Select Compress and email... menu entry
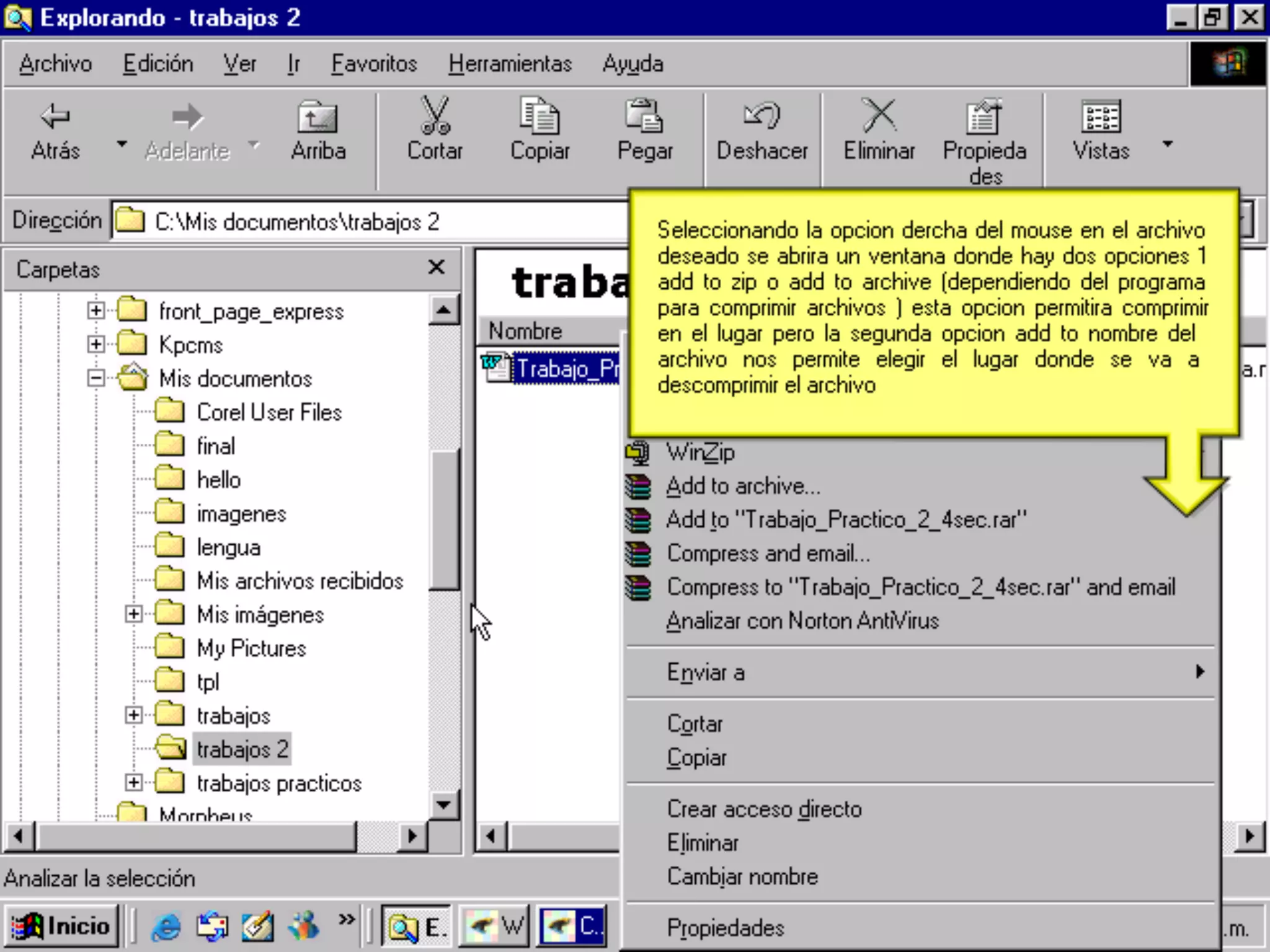This screenshot has height=952, width=1270. click(x=768, y=553)
